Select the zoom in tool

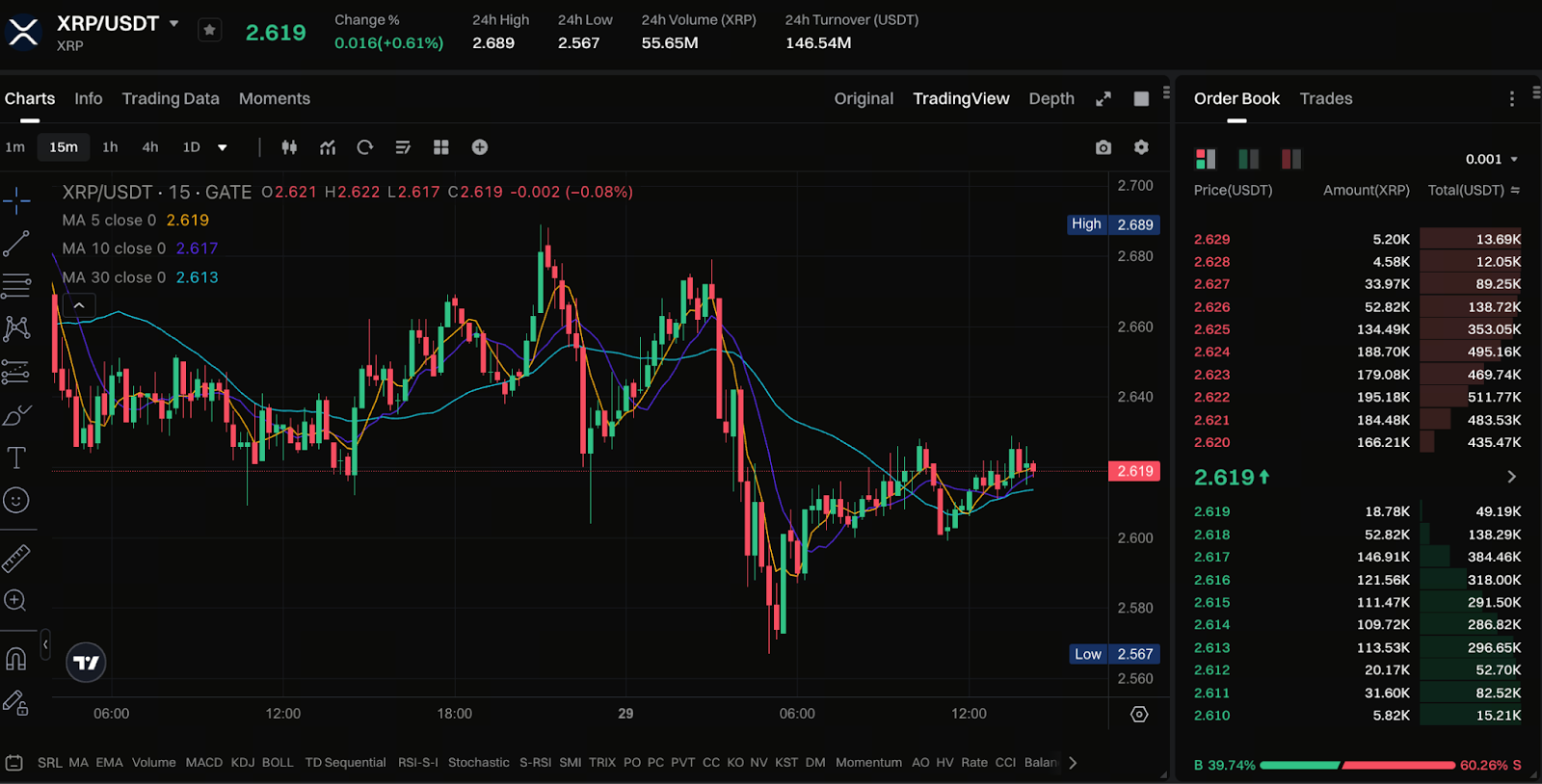15,600
